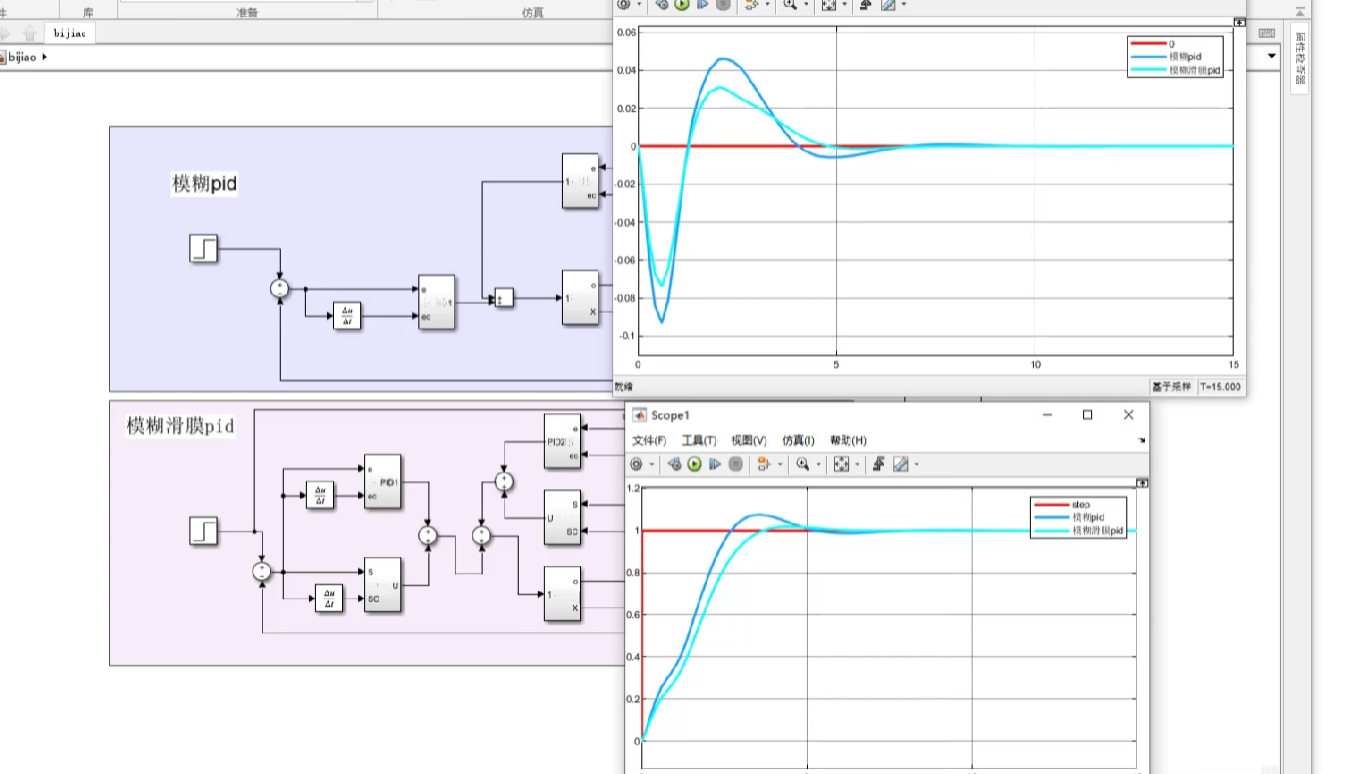
Task: Click the Triggers icon in Scope1 toolbar
Action: 879,464
